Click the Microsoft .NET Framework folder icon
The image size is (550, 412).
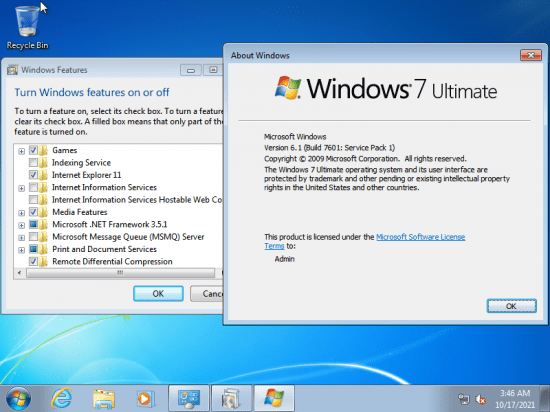point(43,224)
